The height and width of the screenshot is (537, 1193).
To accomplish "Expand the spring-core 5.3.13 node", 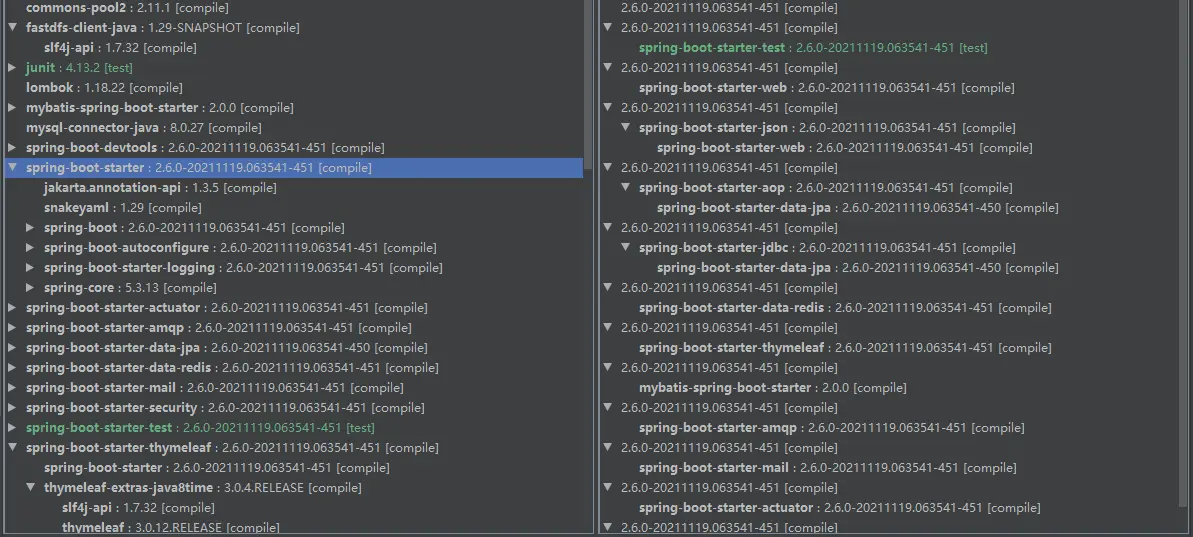I will (x=30, y=288).
